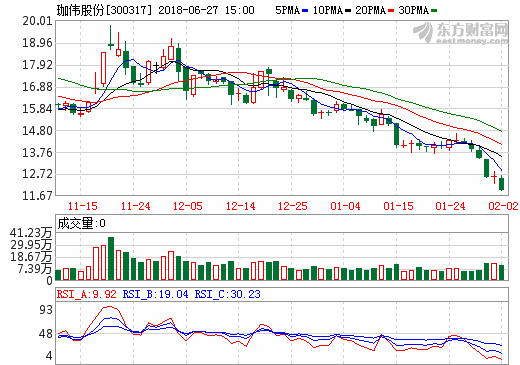
Task: Click the red 20PMA legend color marker
Action: (391, 11)
